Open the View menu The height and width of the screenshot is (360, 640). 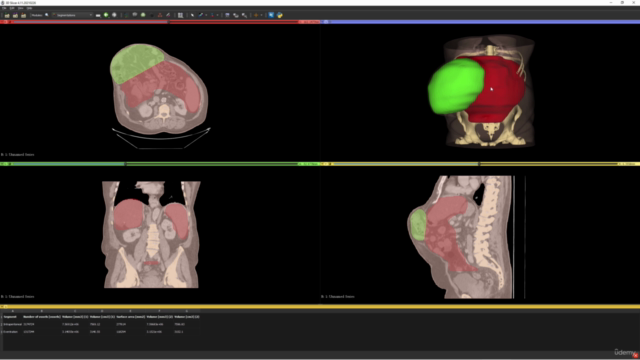click(x=20, y=8)
